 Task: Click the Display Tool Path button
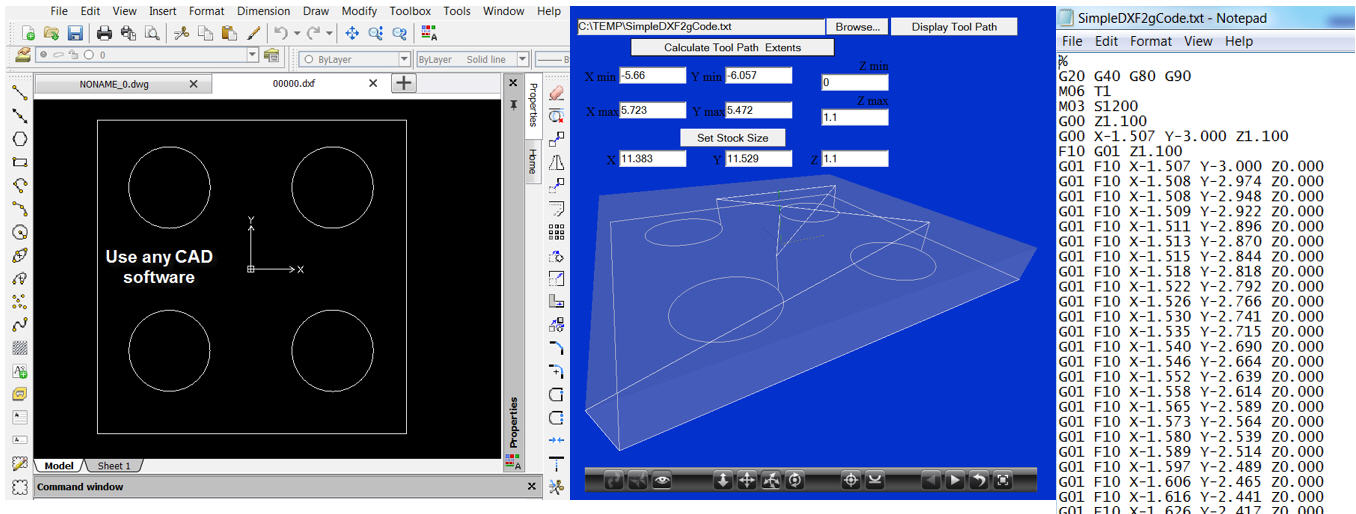pyautogui.click(x=954, y=27)
